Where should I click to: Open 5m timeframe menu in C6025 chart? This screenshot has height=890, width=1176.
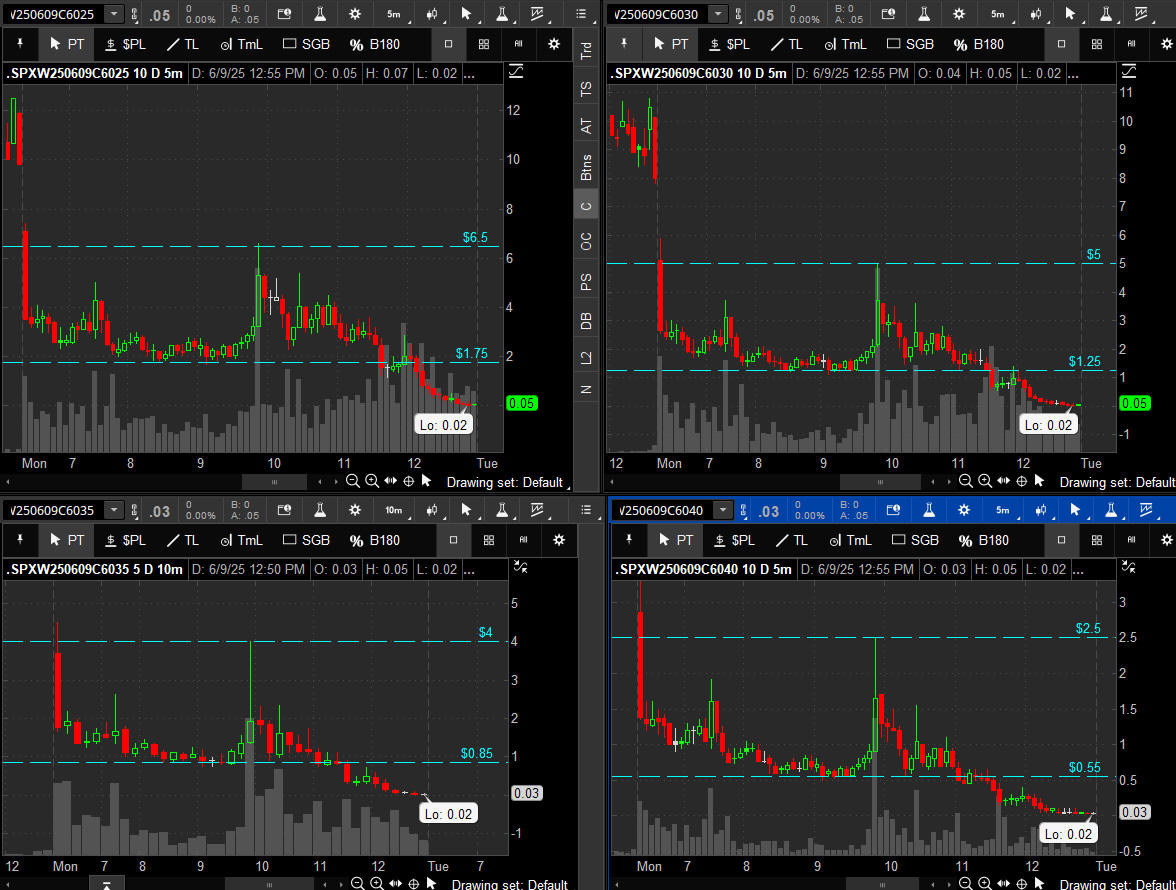coord(394,14)
